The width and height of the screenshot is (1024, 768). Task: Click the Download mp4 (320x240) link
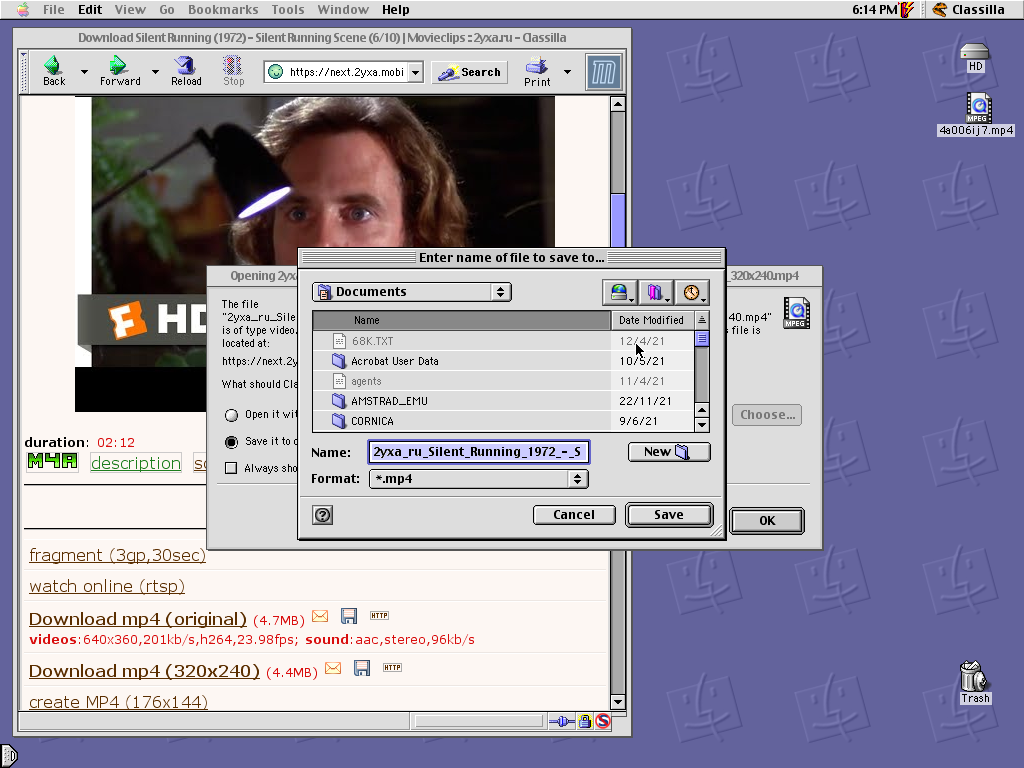(144, 671)
